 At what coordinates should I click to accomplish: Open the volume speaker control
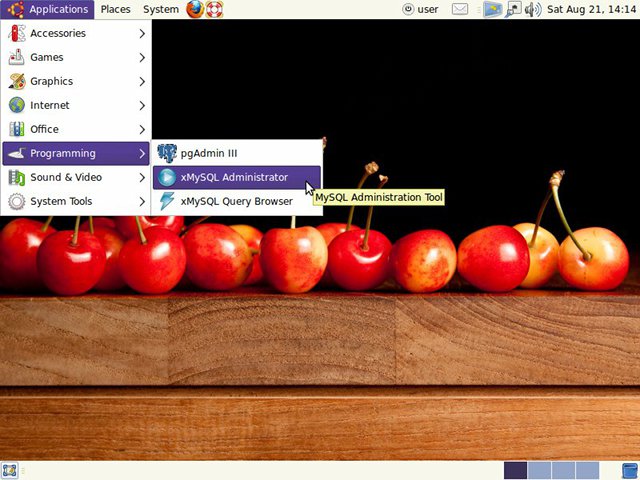532,9
